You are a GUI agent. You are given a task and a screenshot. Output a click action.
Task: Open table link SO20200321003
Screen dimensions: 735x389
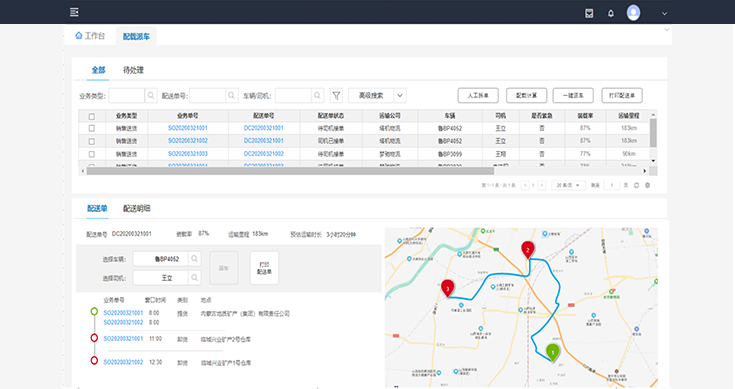point(188,154)
